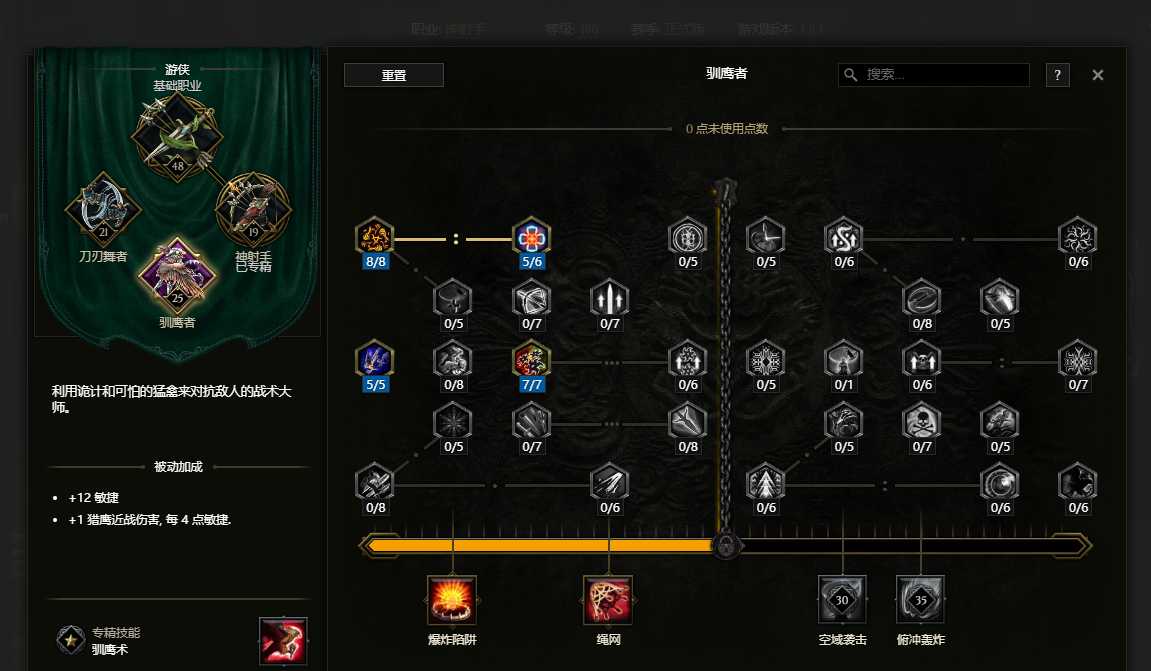Click the lock at the chain's base
Image resolution: width=1151 pixels, height=671 pixels.
pos(726,545)
